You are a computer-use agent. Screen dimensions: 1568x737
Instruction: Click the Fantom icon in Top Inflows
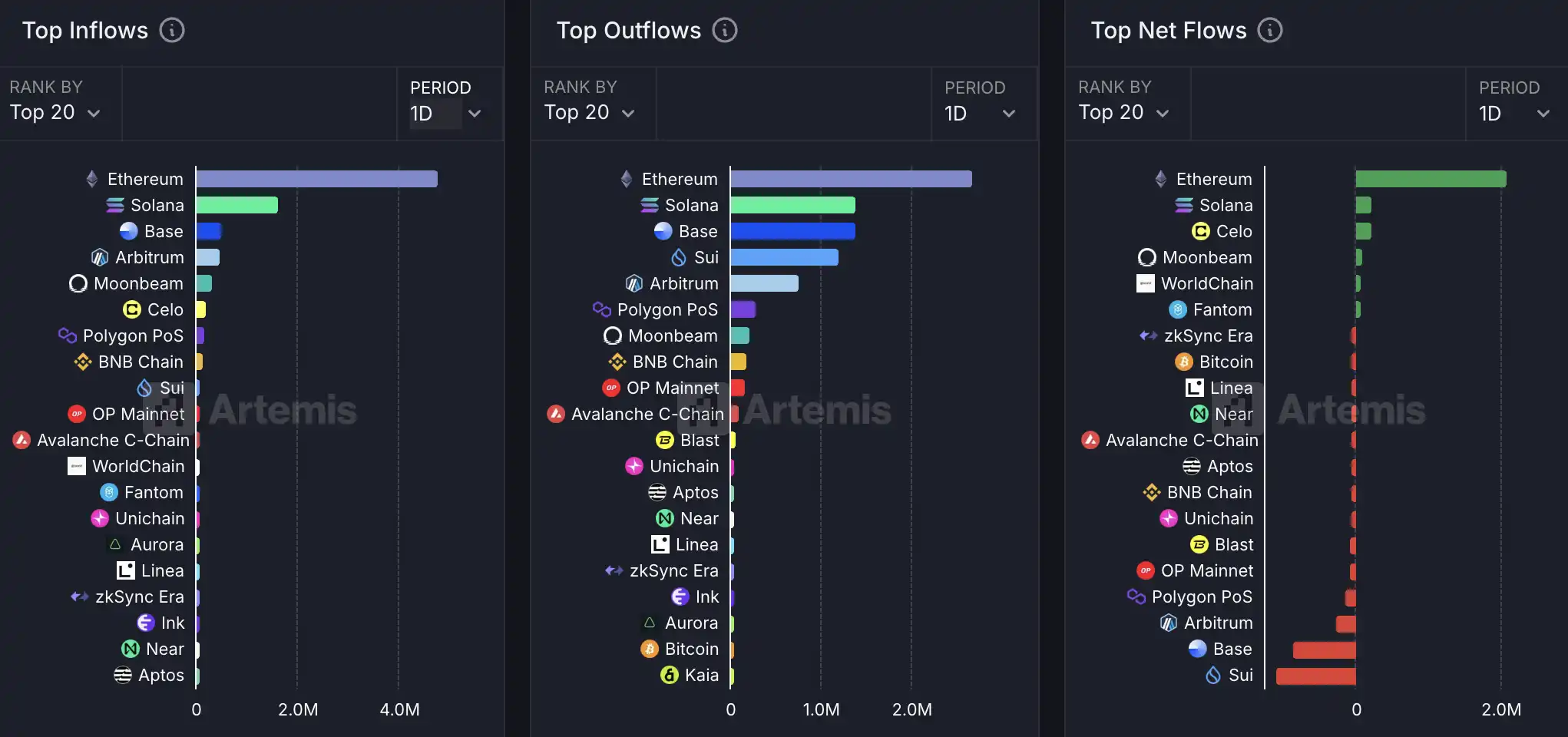tap(109, 492)
